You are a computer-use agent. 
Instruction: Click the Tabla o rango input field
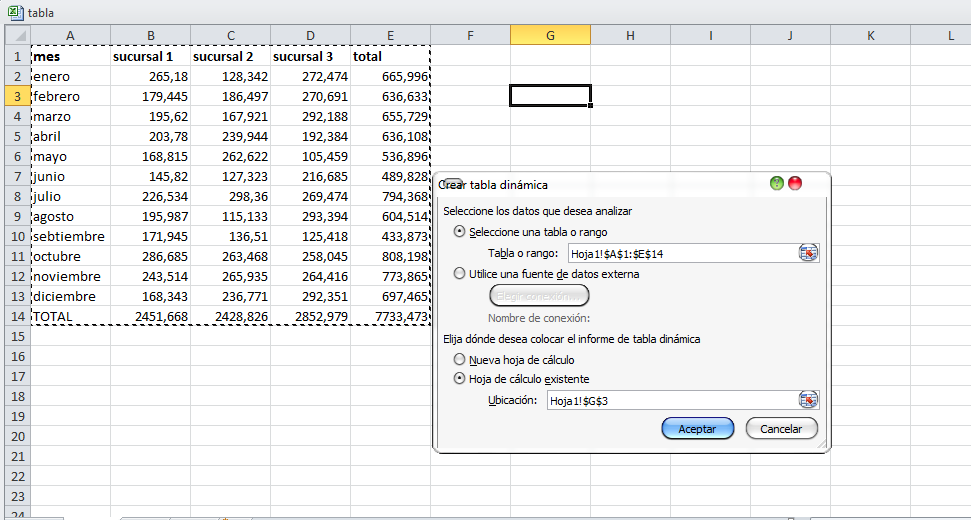tap(684, 253)
